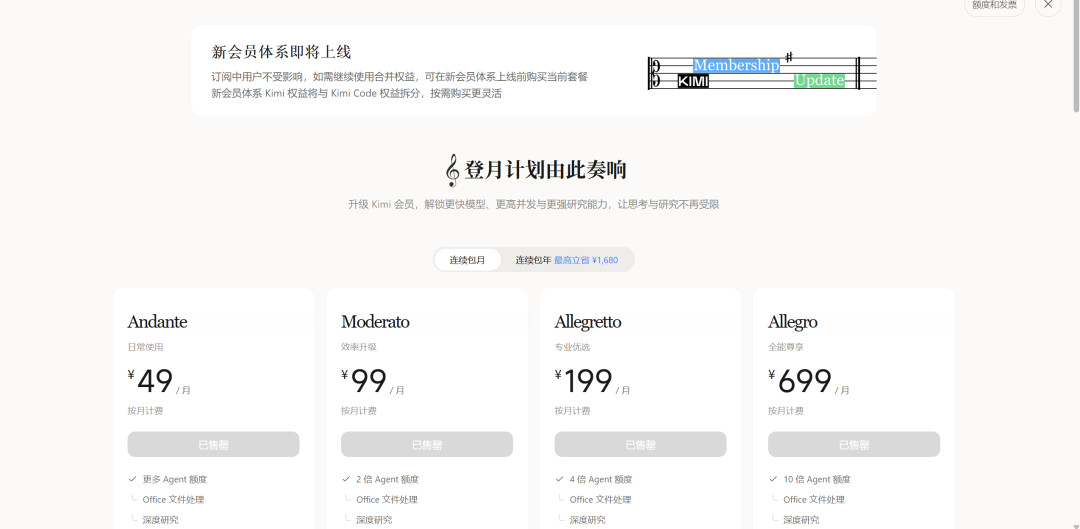Click 深度研究 in the Andante card

coord(160,520)
